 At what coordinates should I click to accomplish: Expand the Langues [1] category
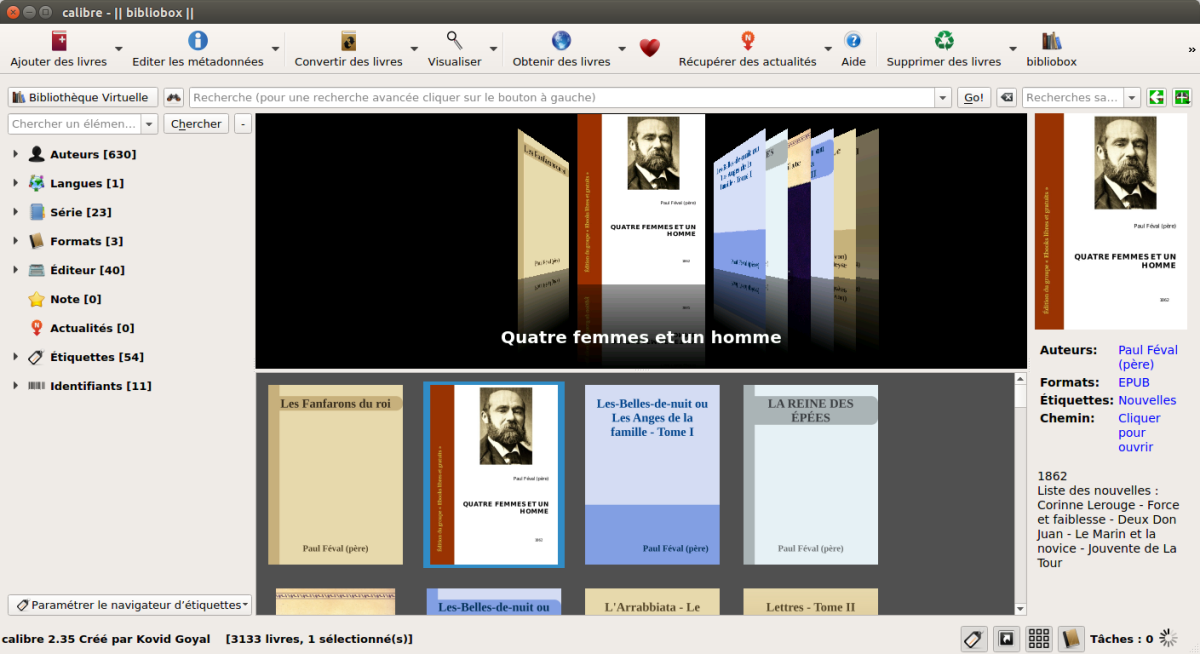click(x=15, y=184)
